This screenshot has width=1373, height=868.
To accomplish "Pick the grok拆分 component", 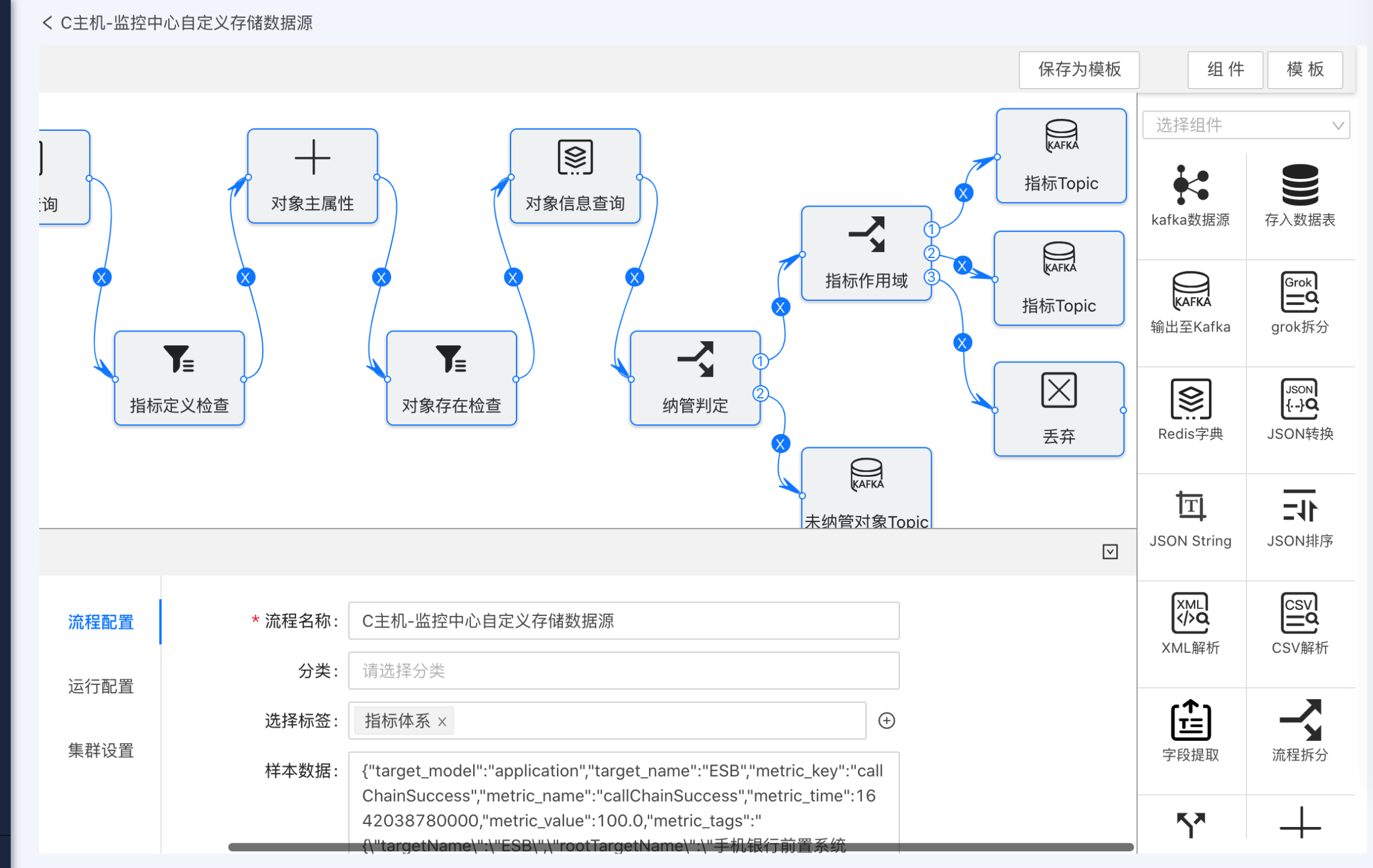I will tap(1299, 292).
